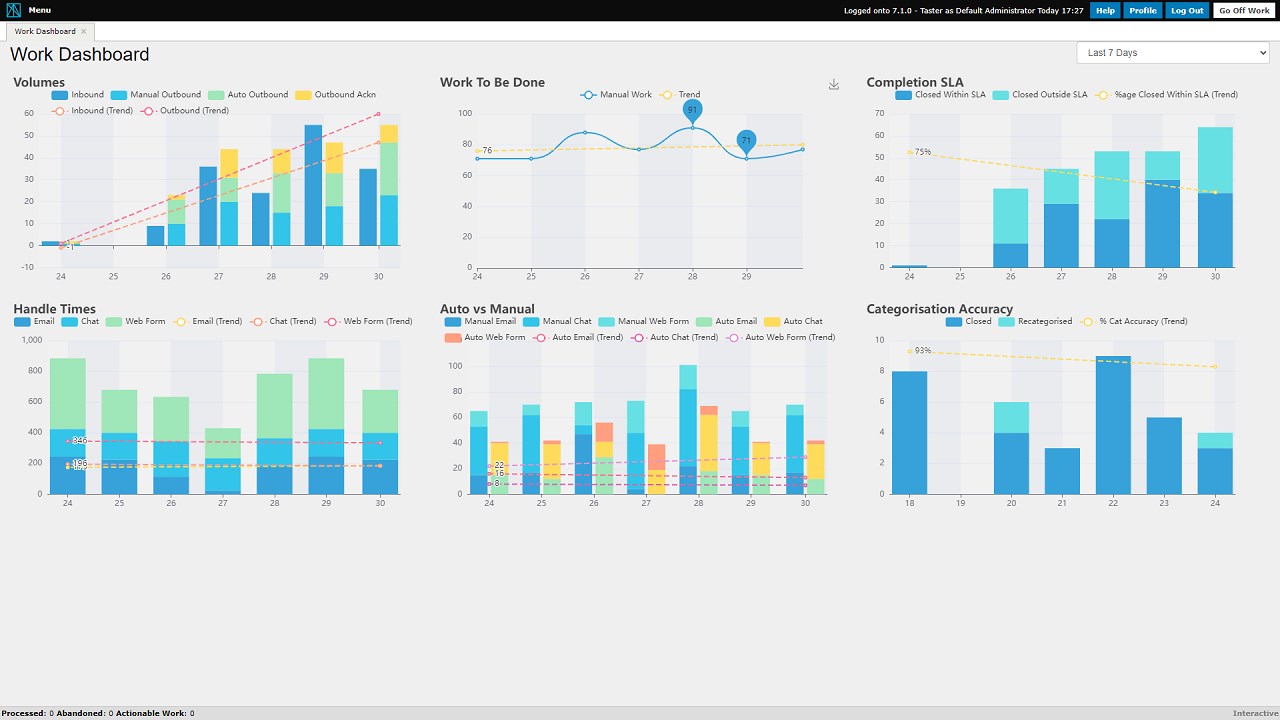Hide Closed Outside SLA series

1040,95
